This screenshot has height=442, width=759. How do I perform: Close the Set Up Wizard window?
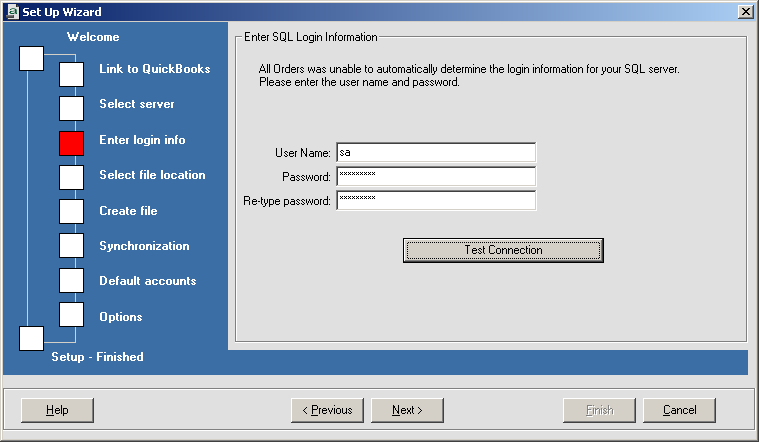click(x=745, y=11)
